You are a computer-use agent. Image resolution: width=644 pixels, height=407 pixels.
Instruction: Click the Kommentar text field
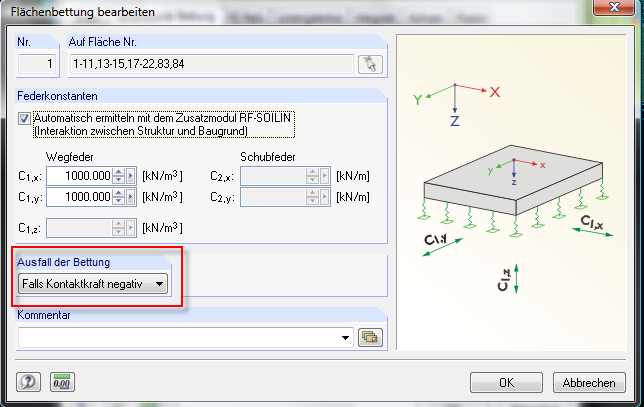pos(179,338)
